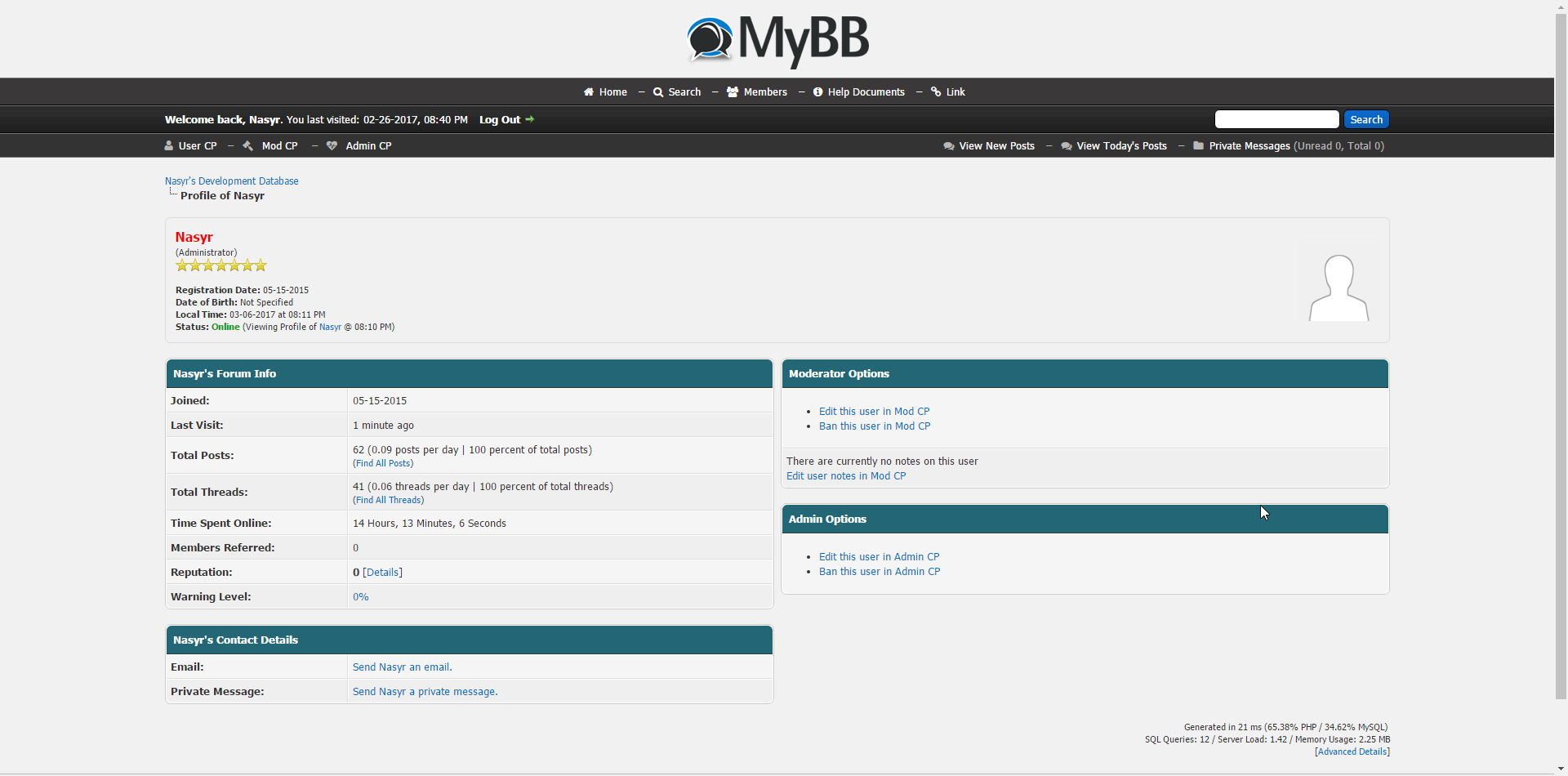Click the Search magnifier icon in navigation

pos(658,92)
